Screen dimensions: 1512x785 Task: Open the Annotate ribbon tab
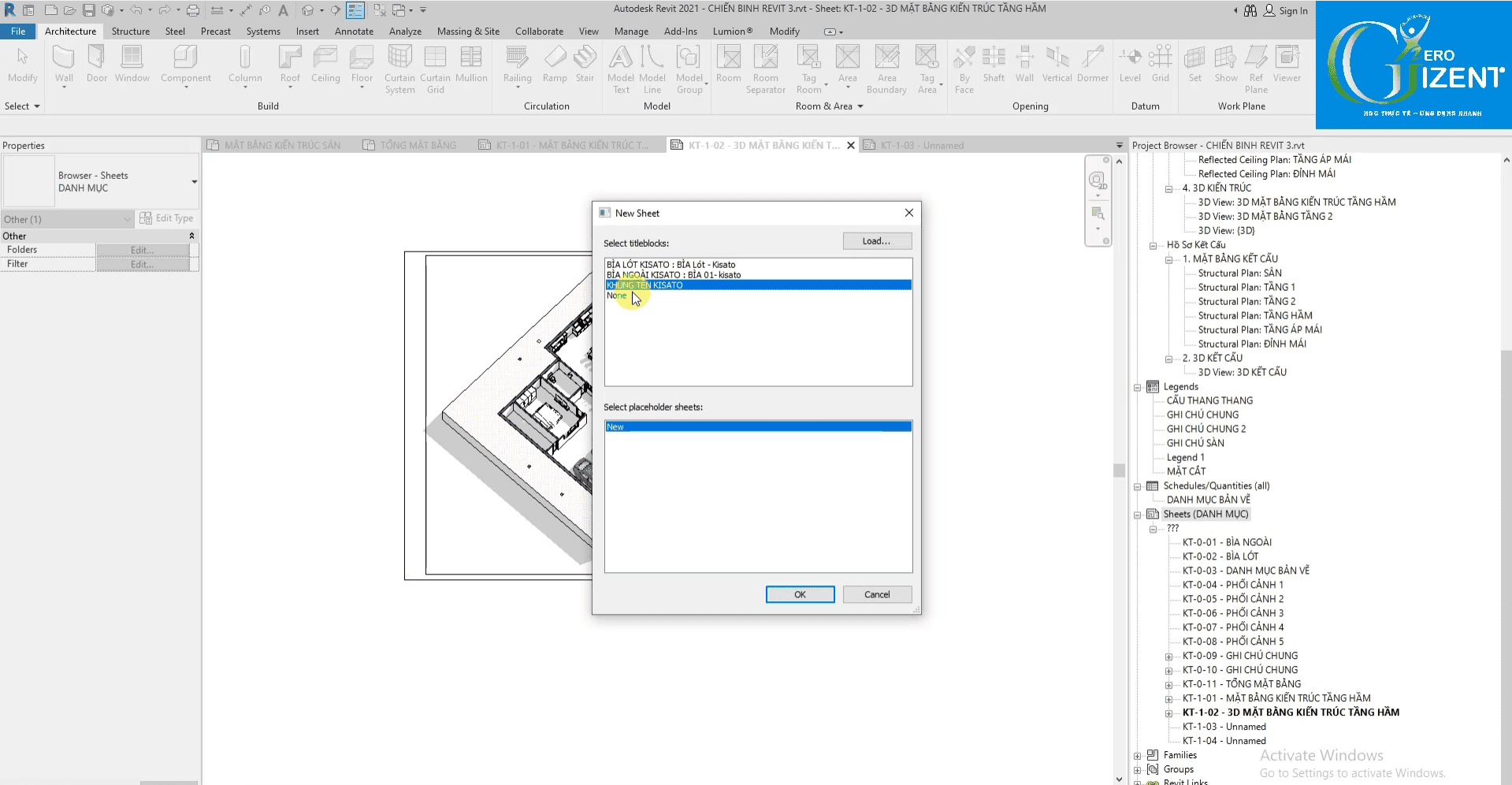[x=354, y=32]
